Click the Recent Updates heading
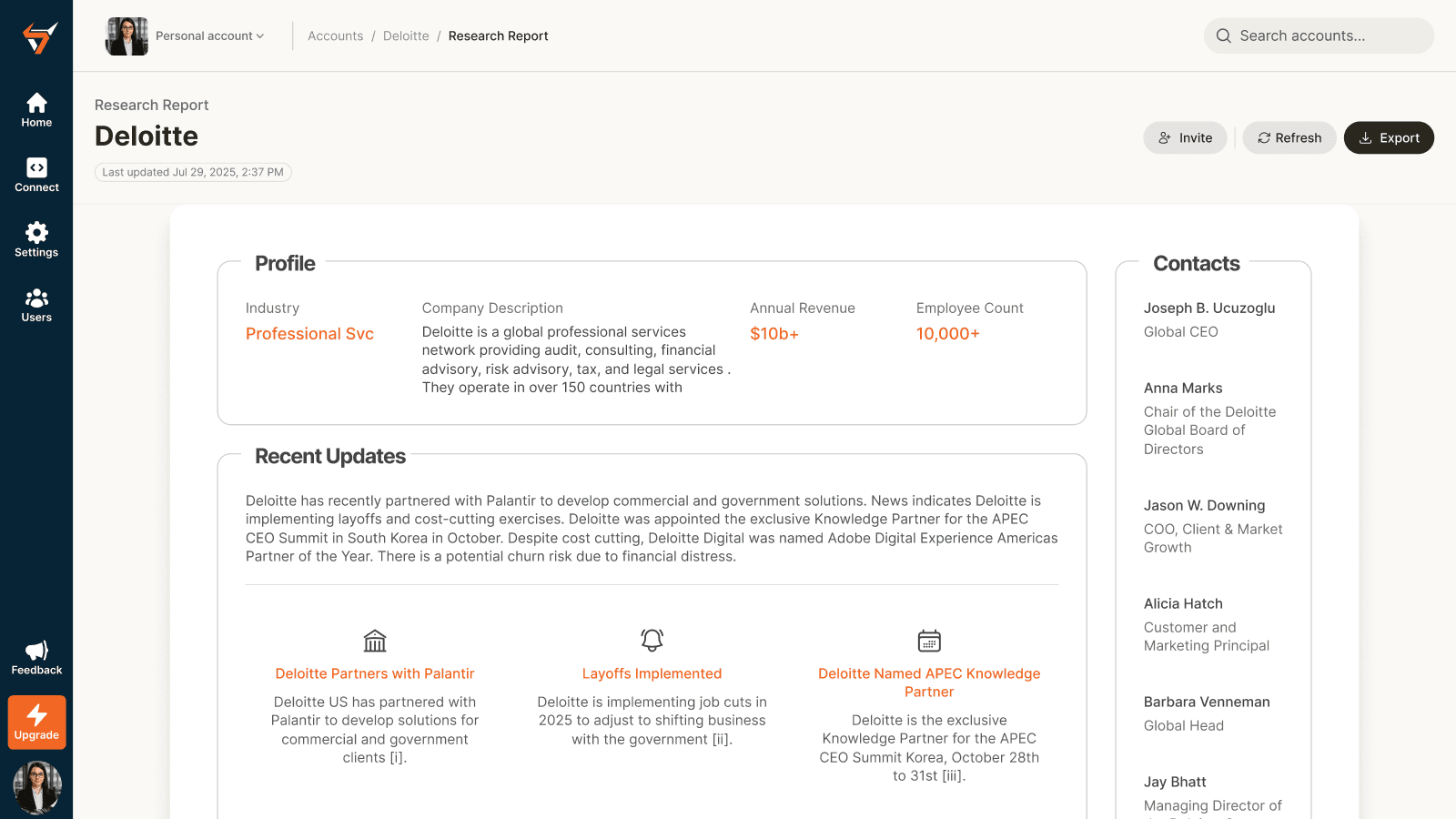 tap(330, 457)
